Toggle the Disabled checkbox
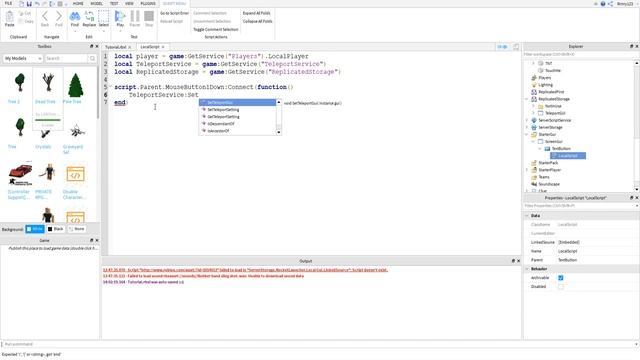The height and width of the screenshot is (360, 640). pyautogui.click(x=561, y=287)
